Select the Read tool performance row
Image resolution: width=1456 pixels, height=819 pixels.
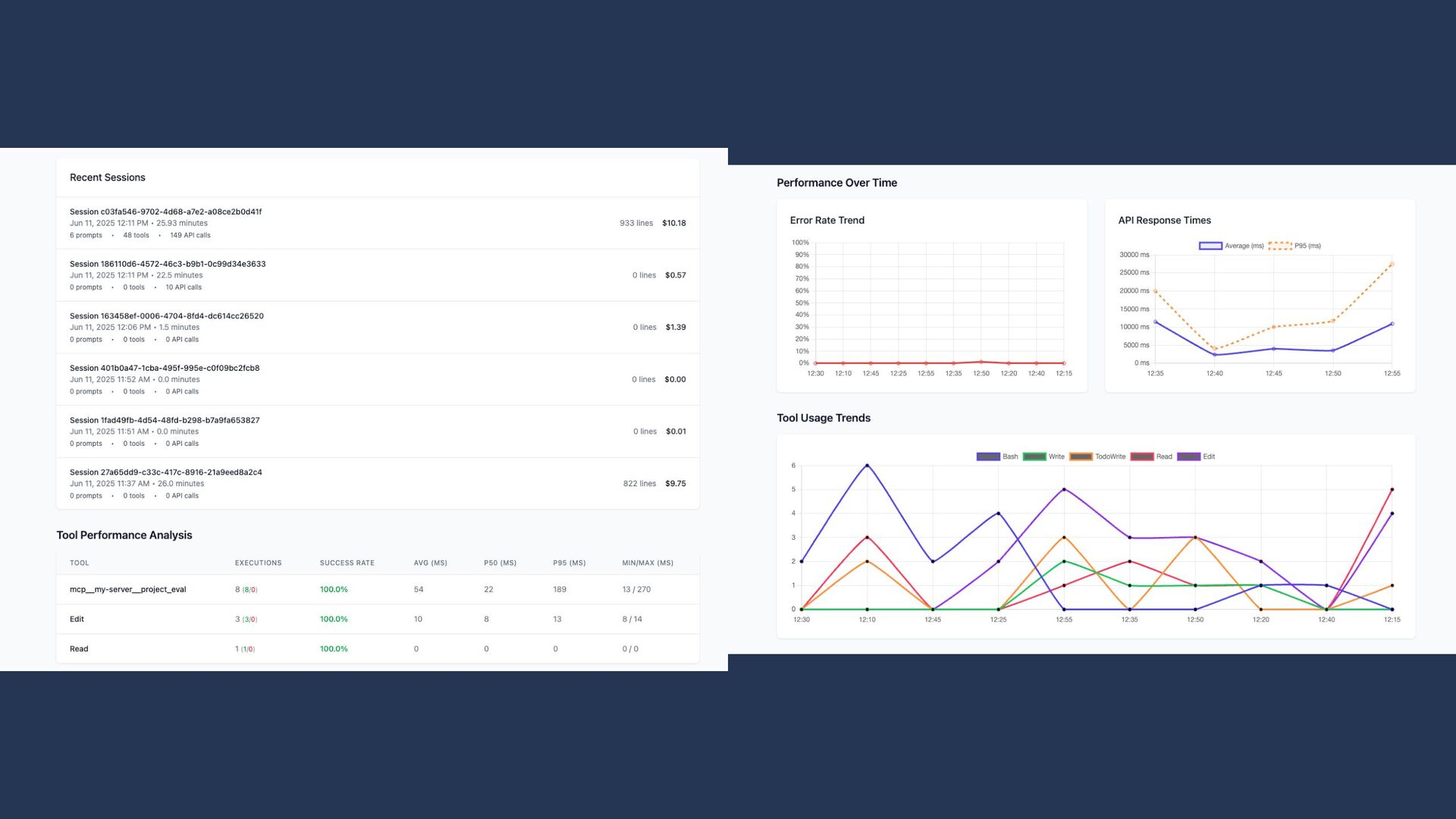(79, 649)
